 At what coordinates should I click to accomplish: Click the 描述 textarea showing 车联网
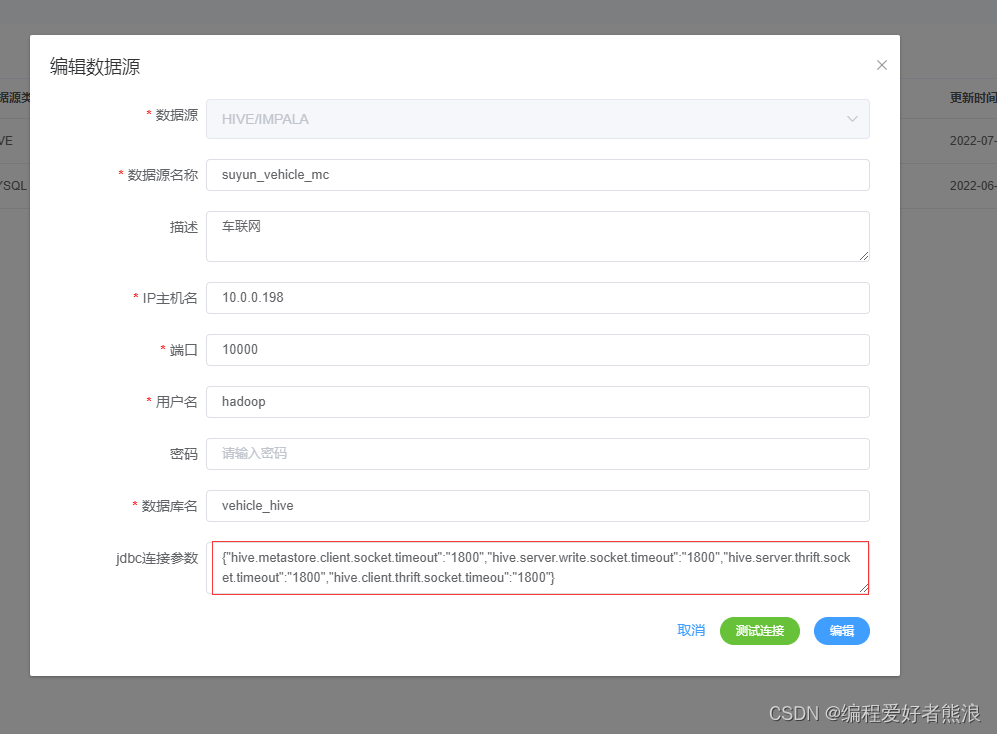point(538,236)
